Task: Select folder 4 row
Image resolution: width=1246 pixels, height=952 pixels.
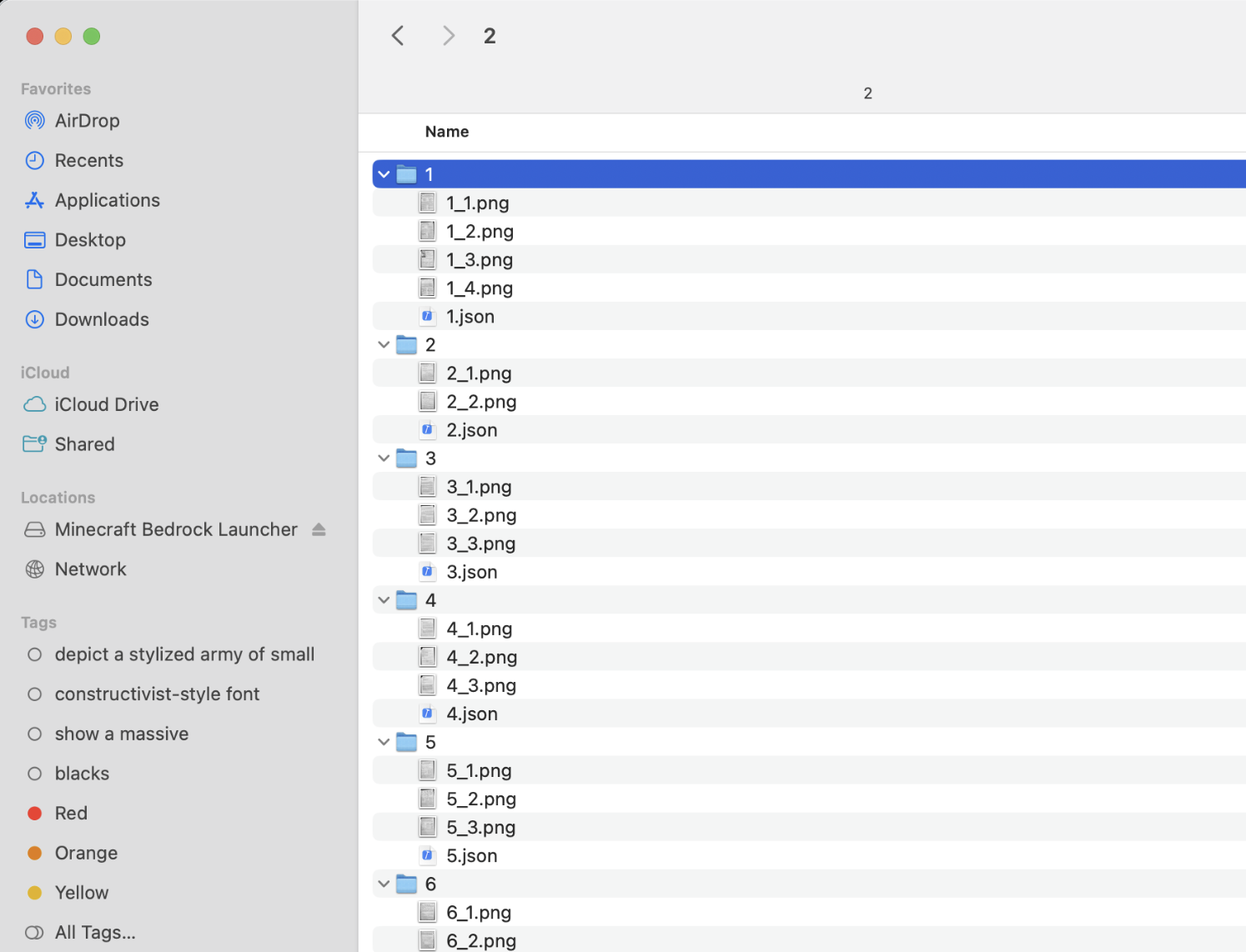Action: [x=809, y=600]
